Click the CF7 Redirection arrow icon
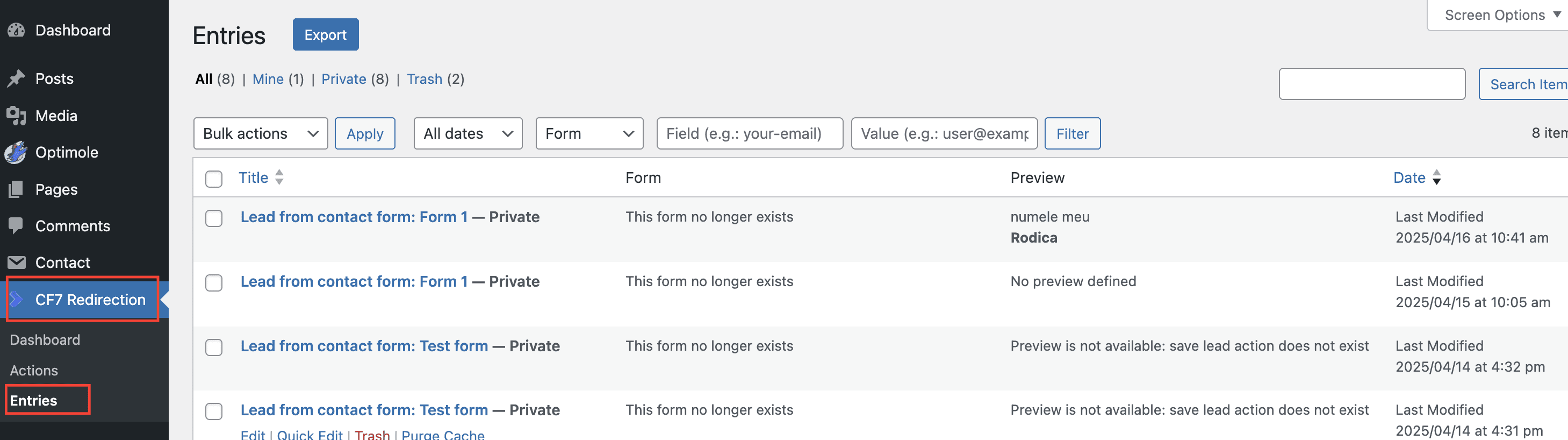1568x440 pixels. [x=17, y=299]
